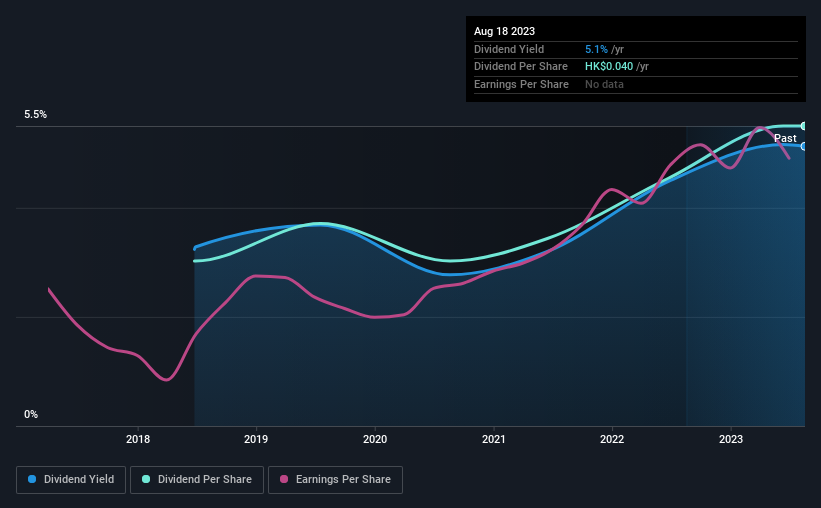Toggle the Earnings Per Share legend button
The height and width of the screenshot is (508, 821).
pyautogui.click(x=335, y=480)
